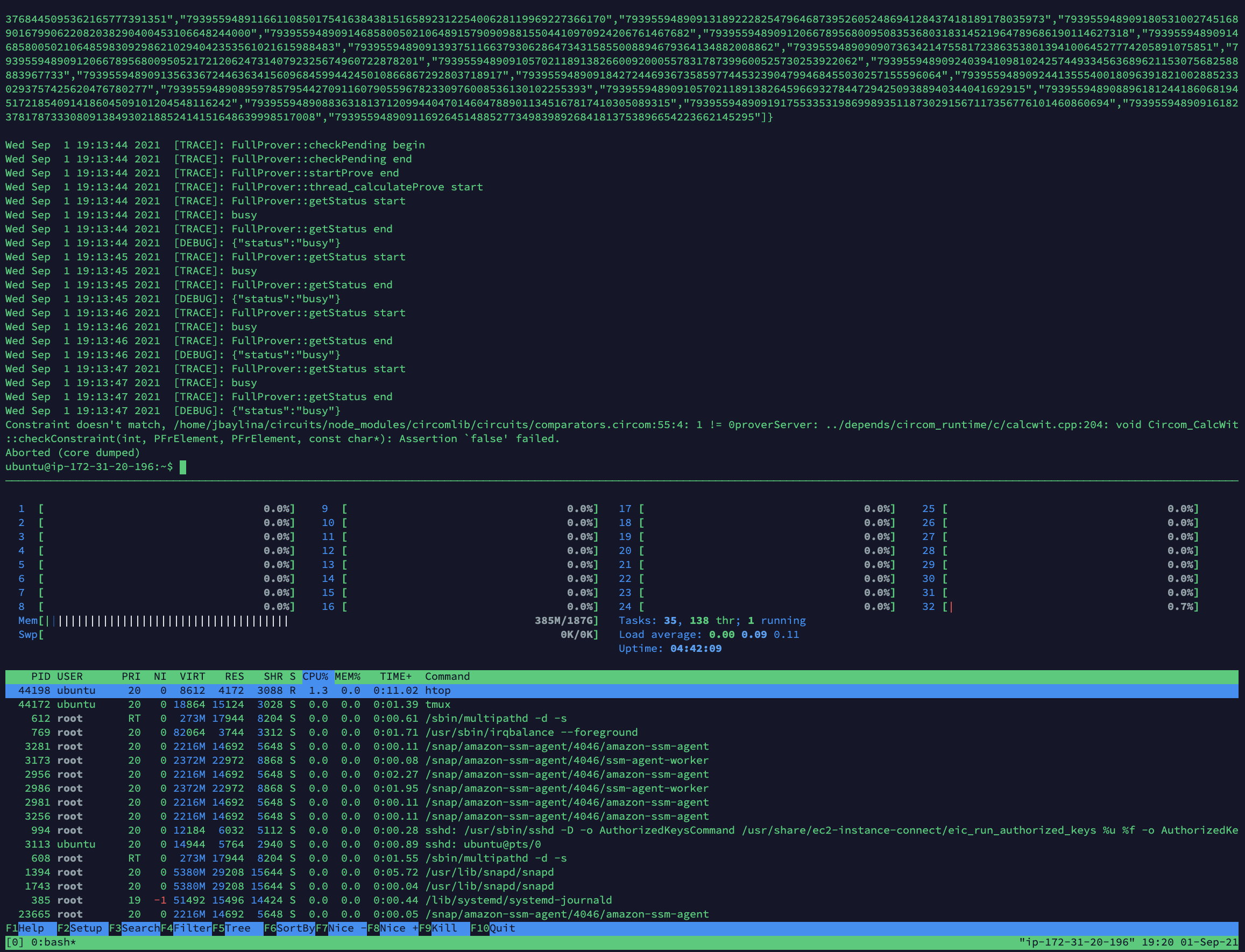The height and width of the screenshot is (952, 1245).
Task: Open the F6 SortBy menu
Action: [x=289, y=928]
